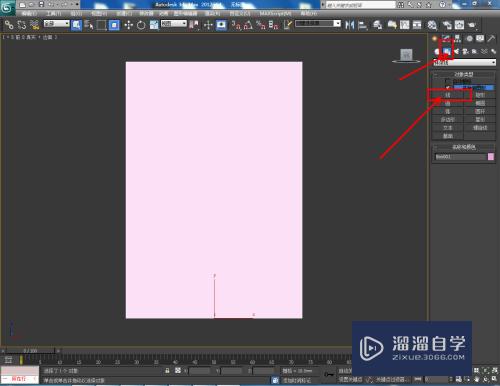Open Edit Named Selection Sets
The width and height of the screenshot is (500, 386).
pos(288,25)
